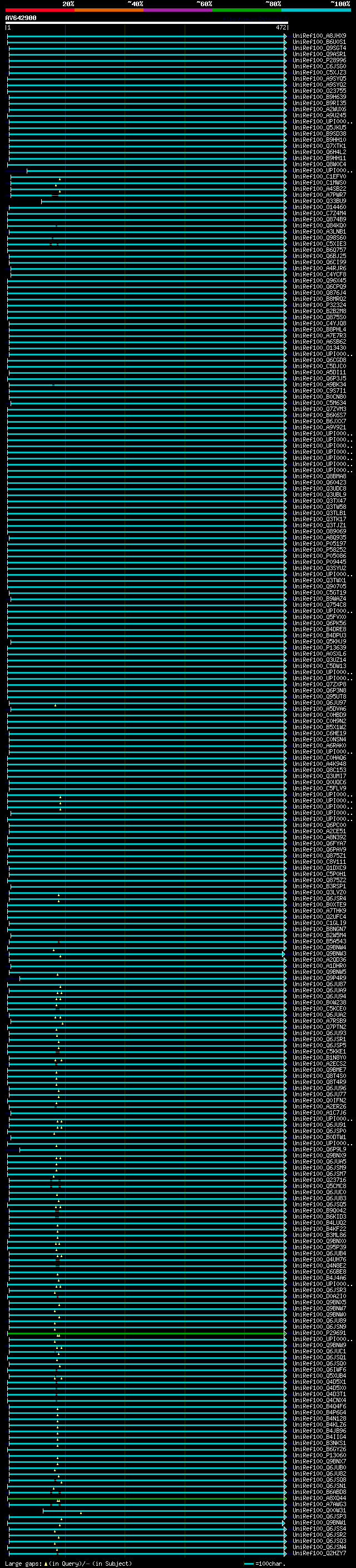Select the UniRef100_C5FLV9 label

(319, 788)
